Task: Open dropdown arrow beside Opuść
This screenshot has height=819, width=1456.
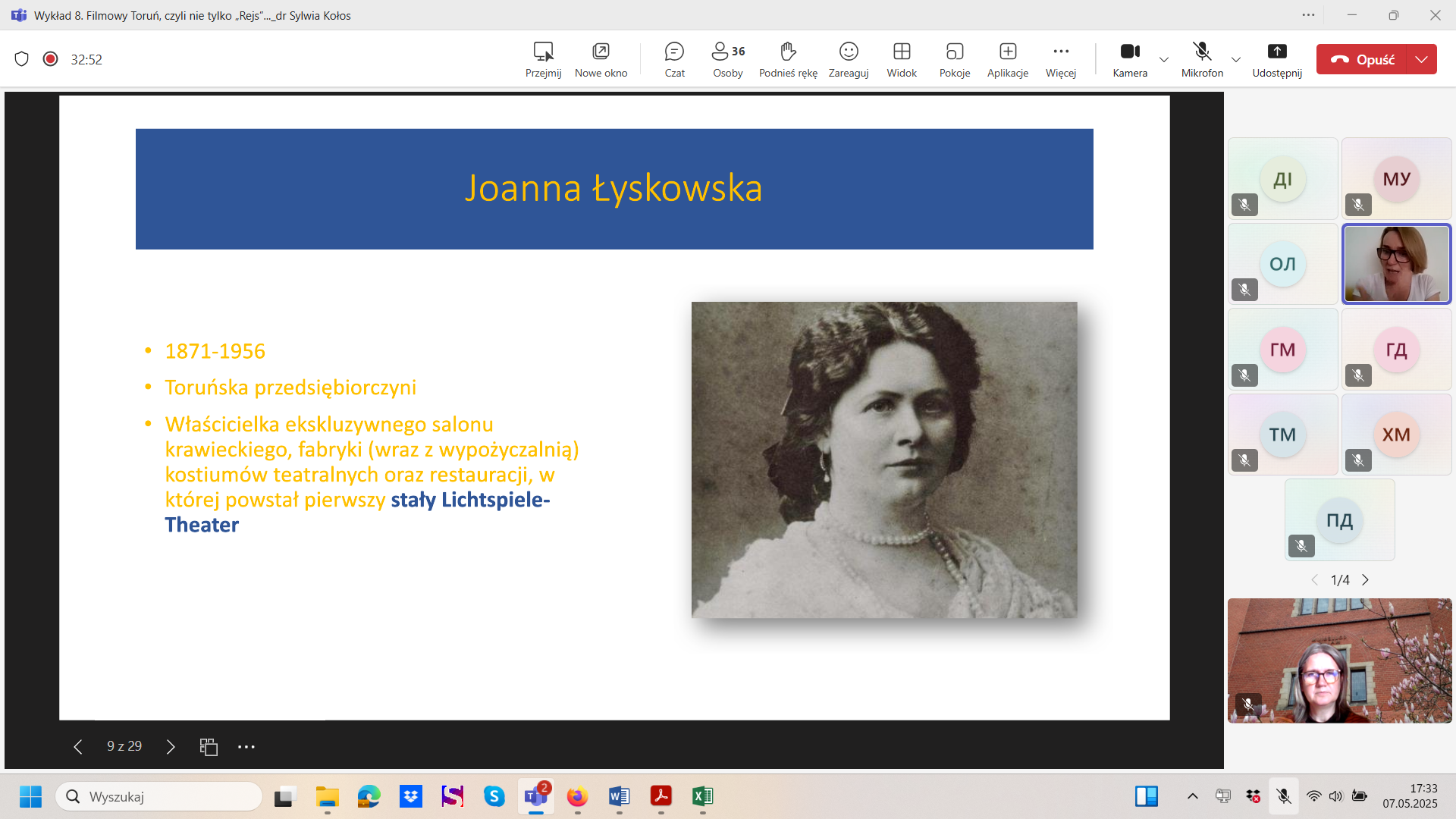Action: tap(1422, 59)
